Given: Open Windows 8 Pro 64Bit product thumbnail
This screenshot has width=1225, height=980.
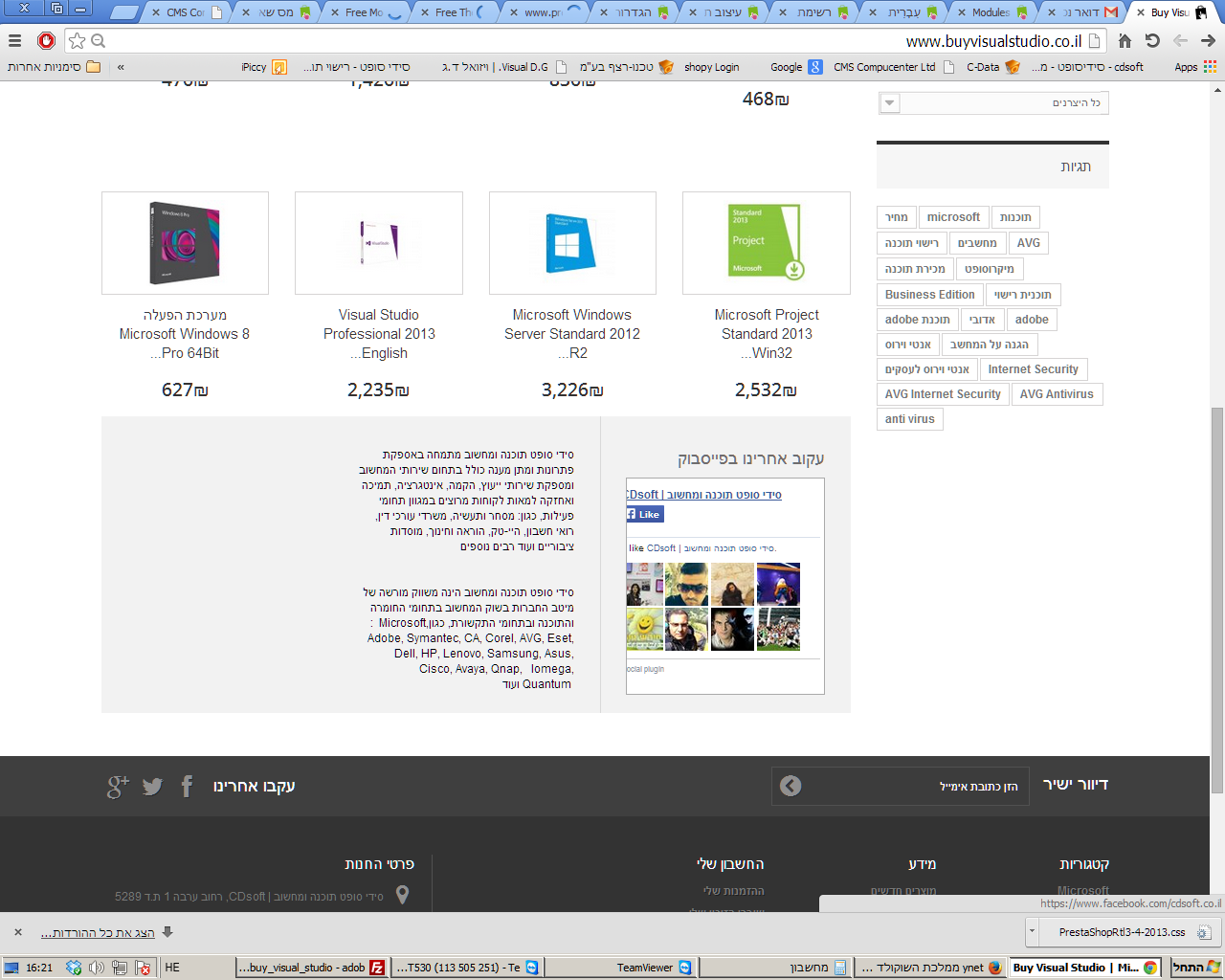Looking at the screenshot, I should point(185,243).
